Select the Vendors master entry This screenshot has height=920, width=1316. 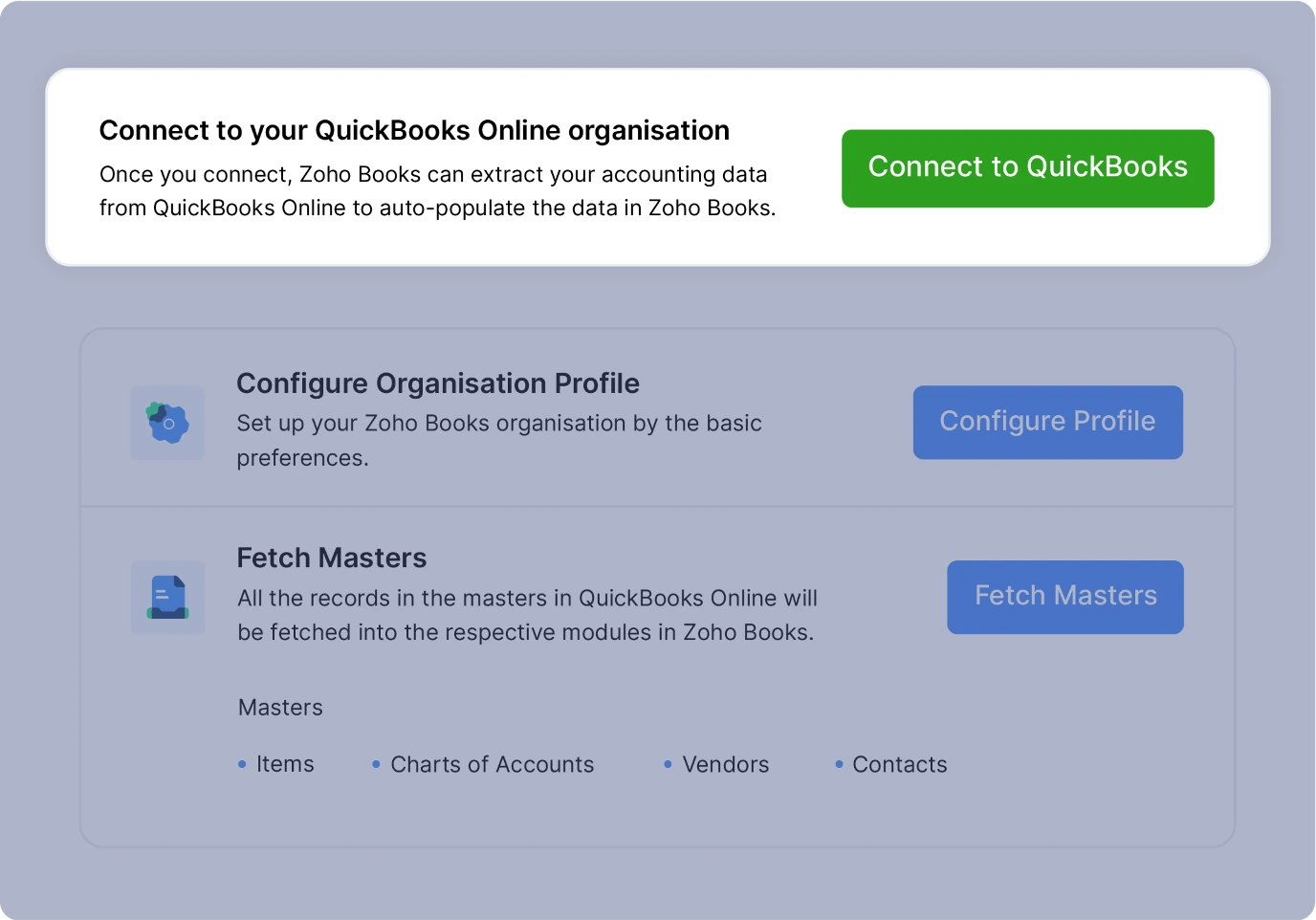tap(726, 764)
